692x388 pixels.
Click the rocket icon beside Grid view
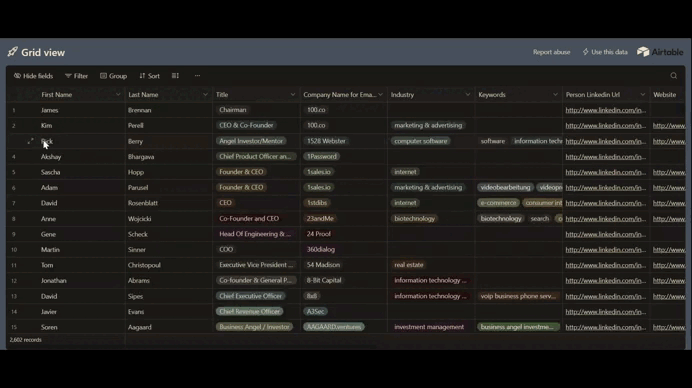point(12,52)
